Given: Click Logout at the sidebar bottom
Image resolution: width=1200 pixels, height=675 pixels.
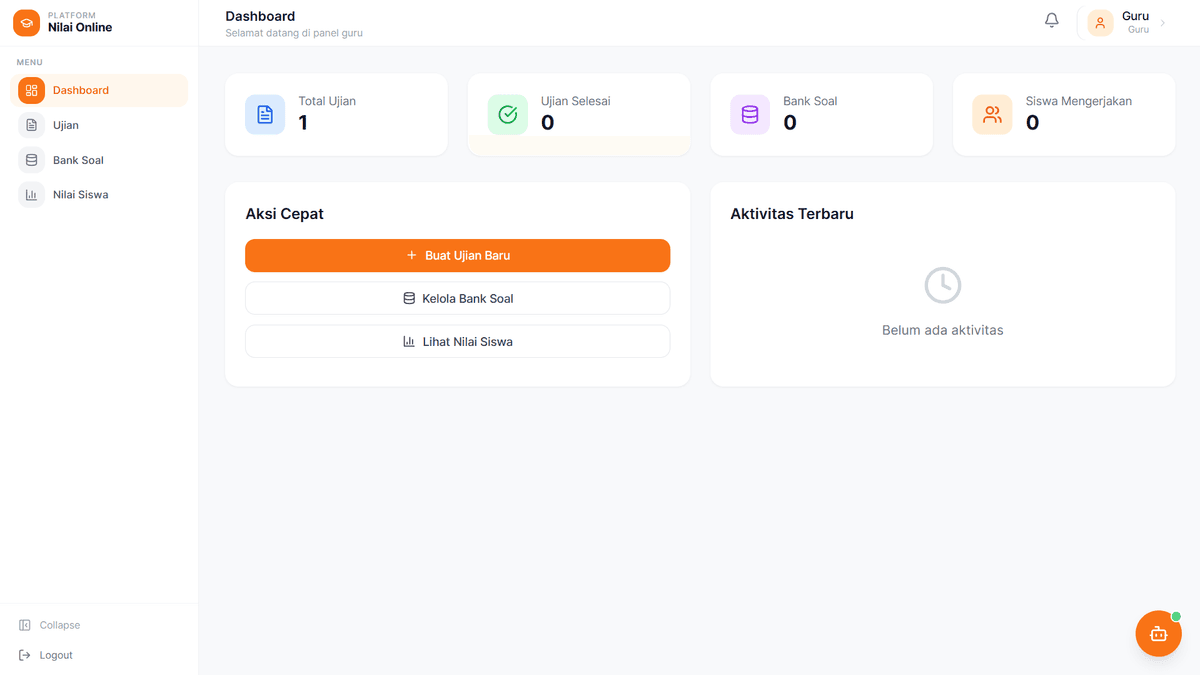Looking at the screenshot, I should point(45,655).
